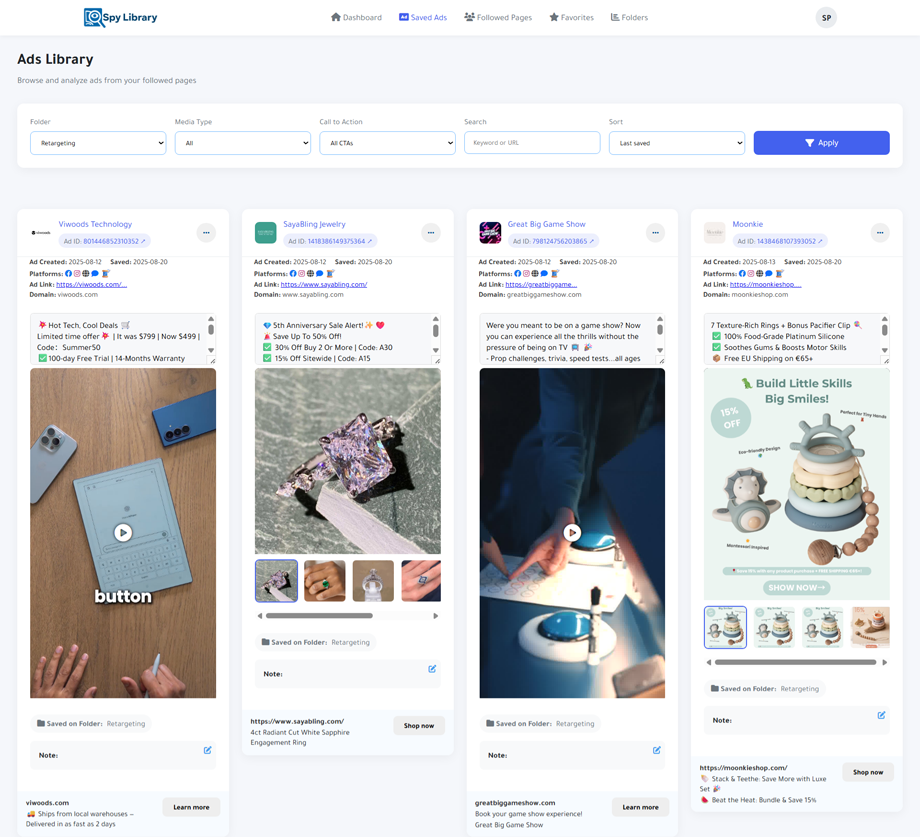
Task: Open the Call to Action dropdown
Action: tap(387, 143)
